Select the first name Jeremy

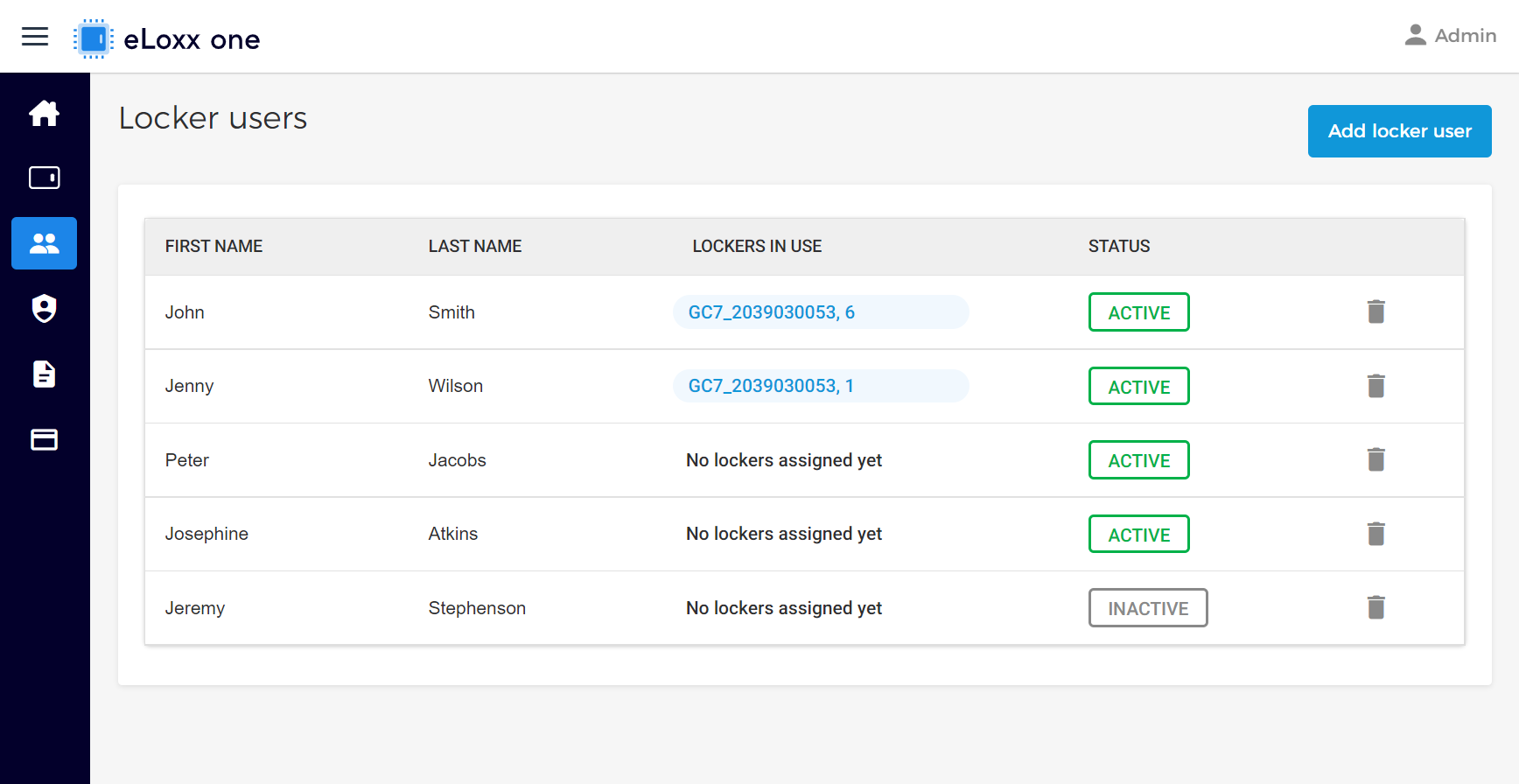195,609
